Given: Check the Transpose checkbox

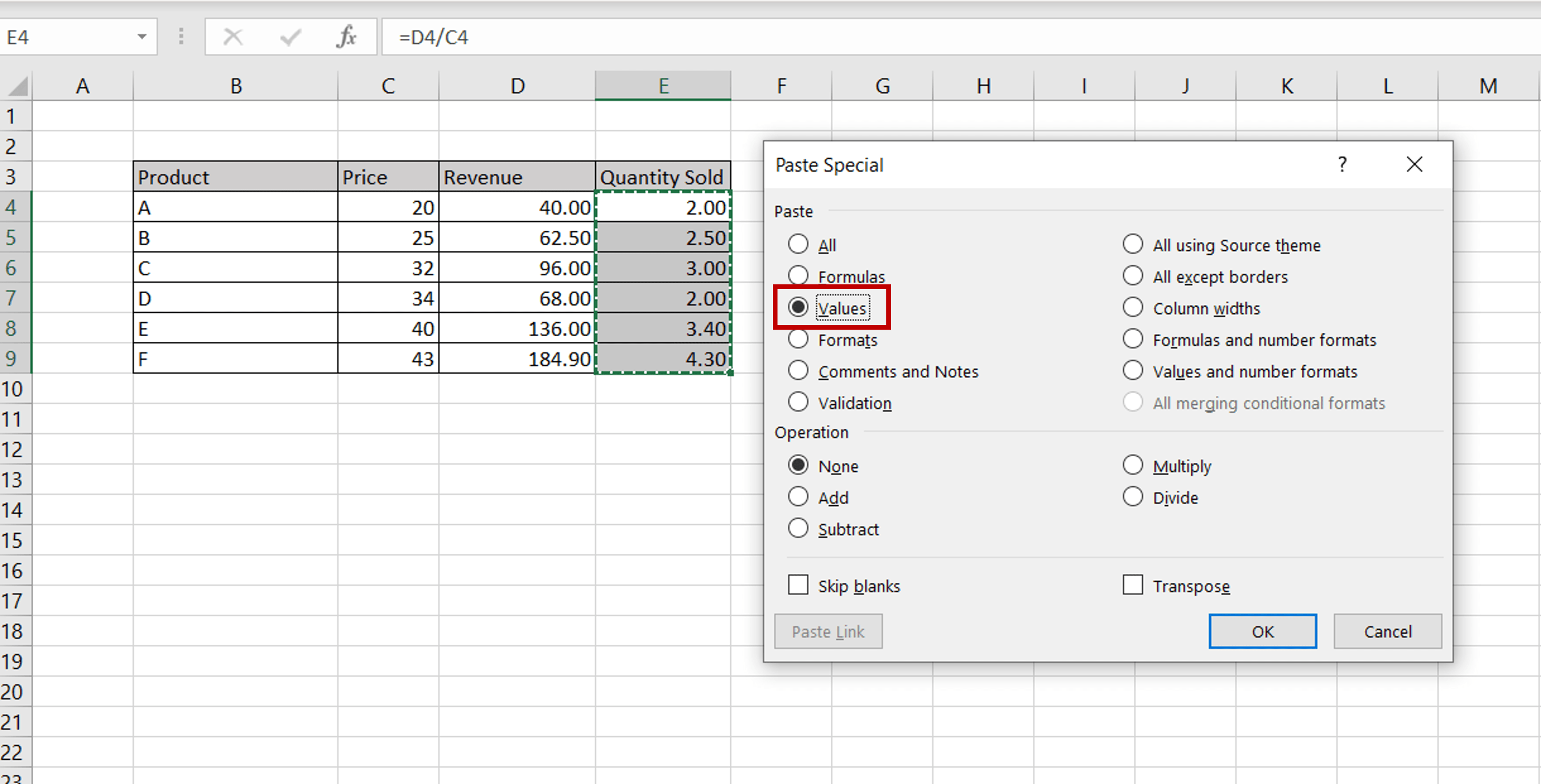Looking at the screenshot, I should 1132,585.
